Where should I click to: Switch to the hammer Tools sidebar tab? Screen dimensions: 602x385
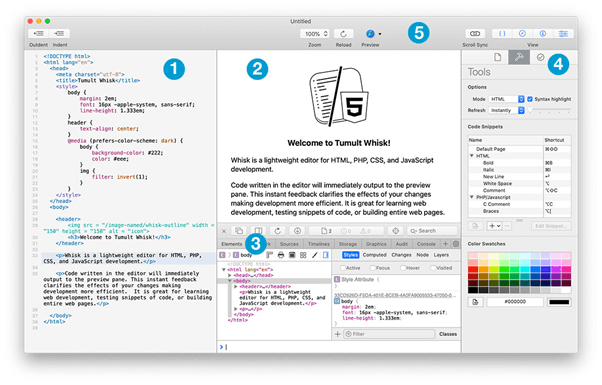(519, 57)
